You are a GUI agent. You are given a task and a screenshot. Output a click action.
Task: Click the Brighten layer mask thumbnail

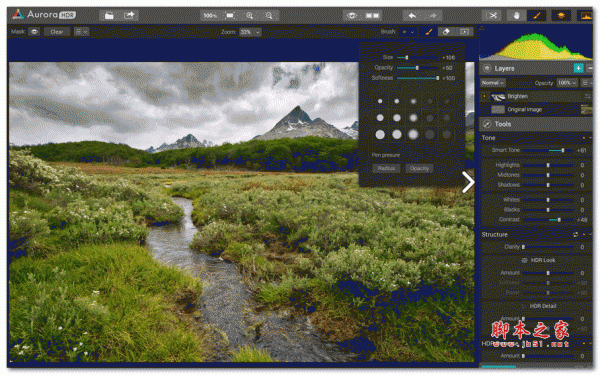click(498, 96)
